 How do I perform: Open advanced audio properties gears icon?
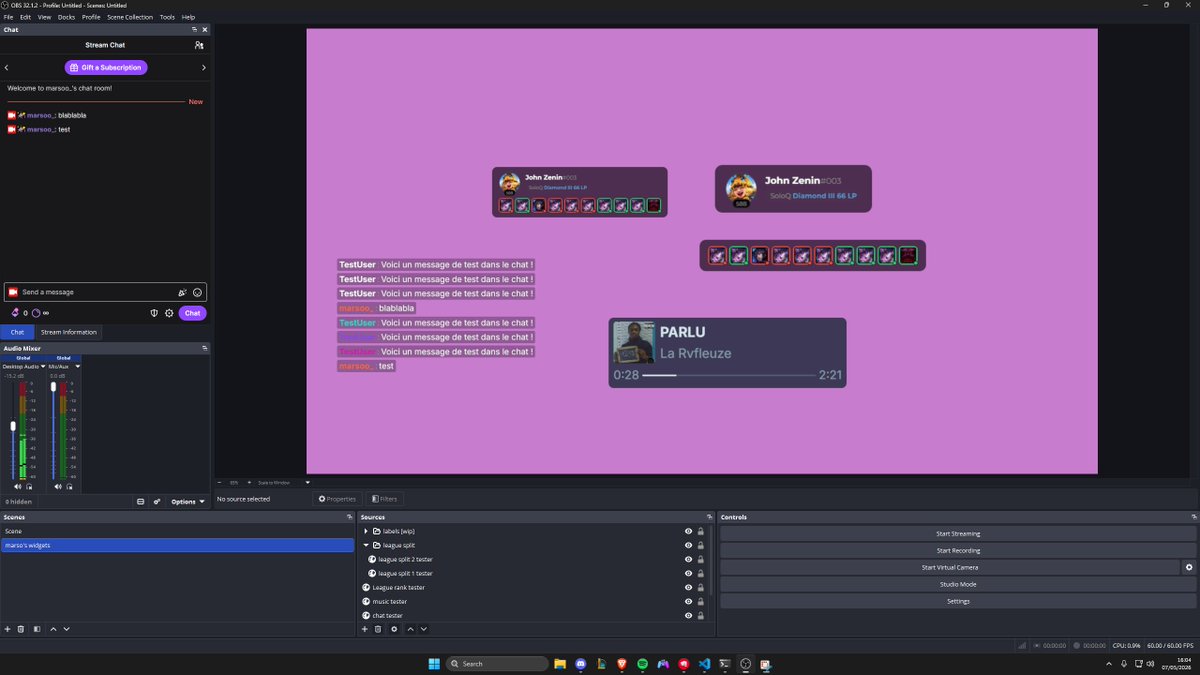point(157,501)
